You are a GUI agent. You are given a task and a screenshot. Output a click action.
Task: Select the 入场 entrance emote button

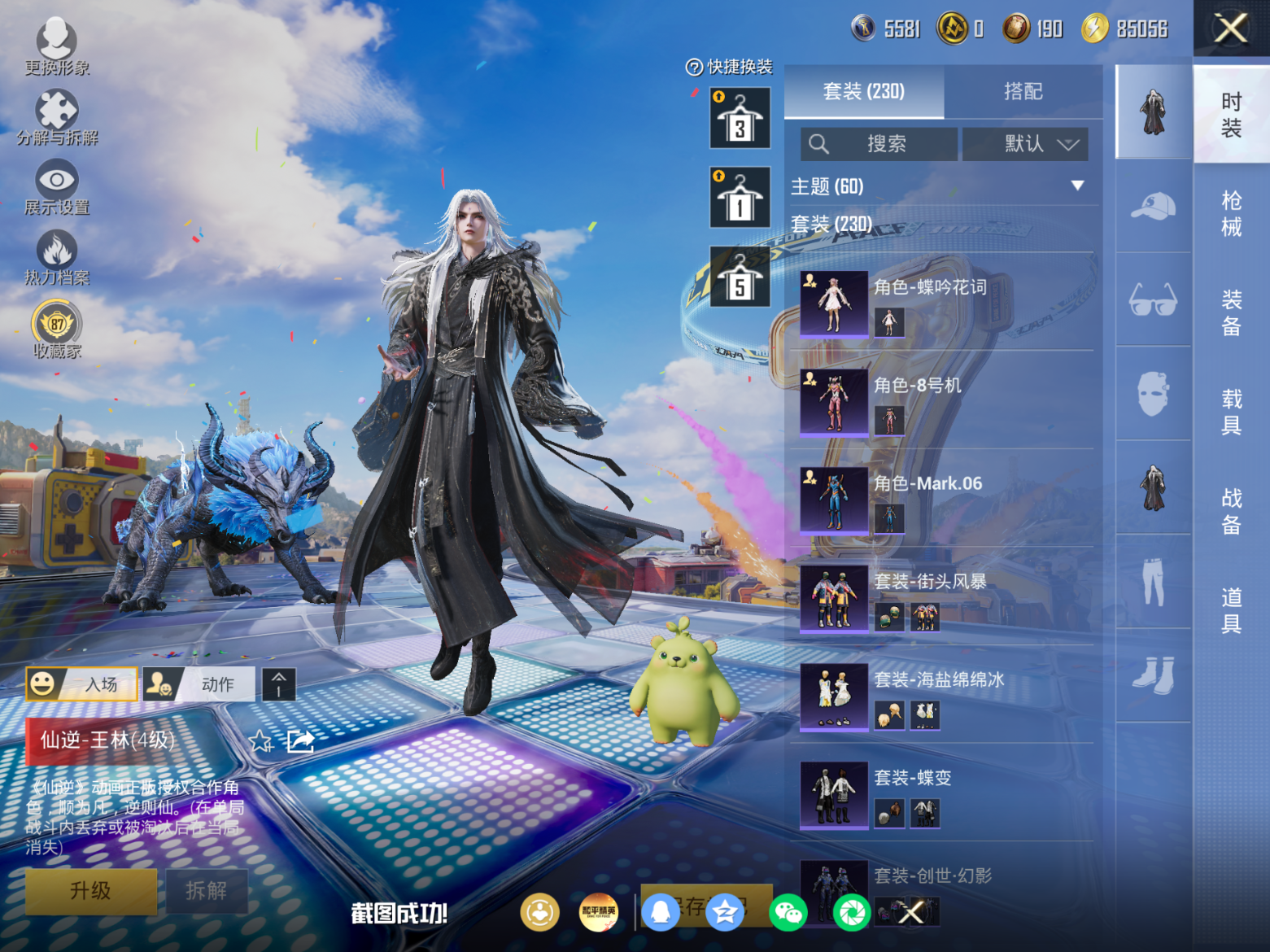pyautogui.click(x=81, y=684)
